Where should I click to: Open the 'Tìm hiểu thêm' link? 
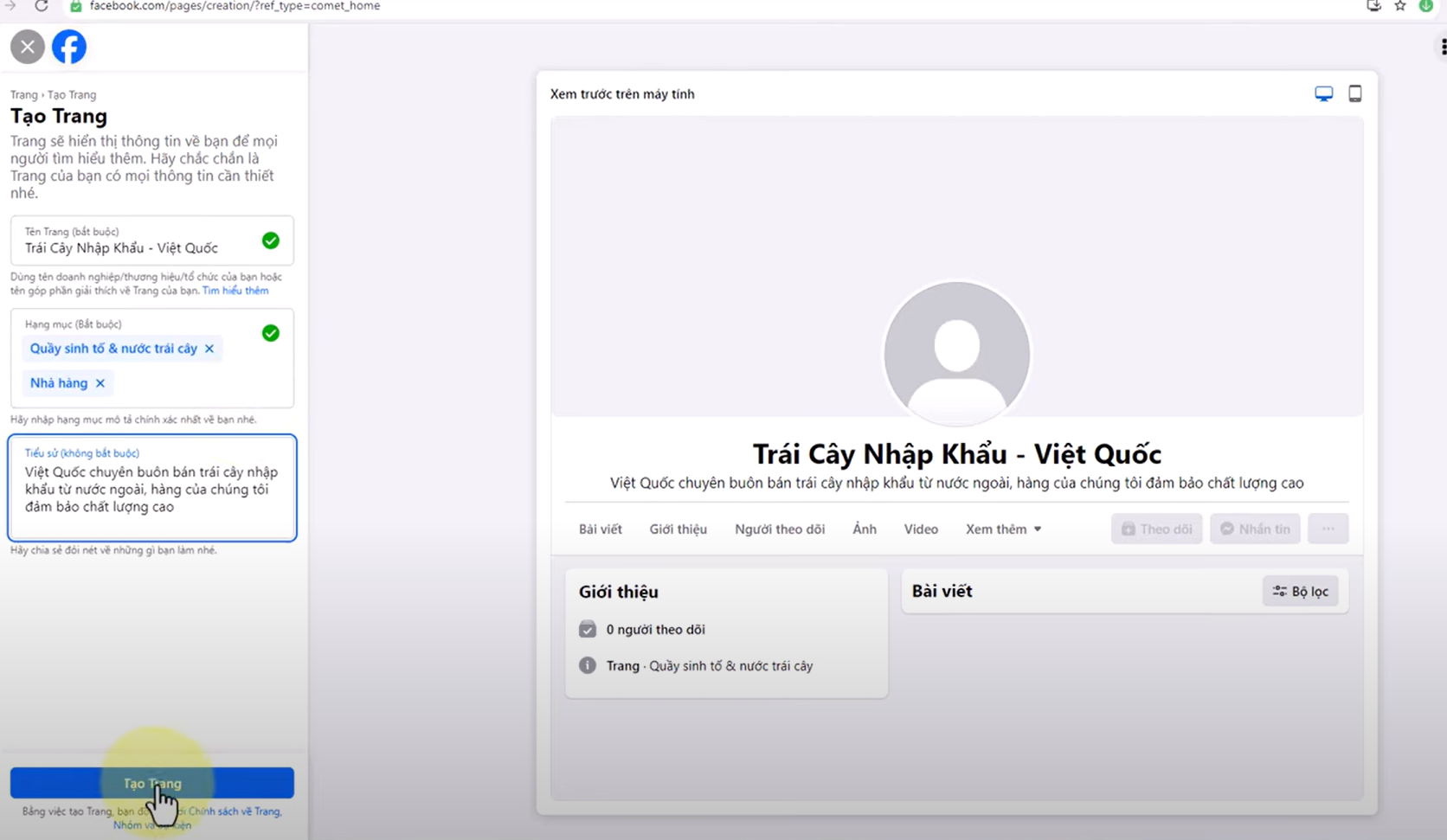point(235,291)
